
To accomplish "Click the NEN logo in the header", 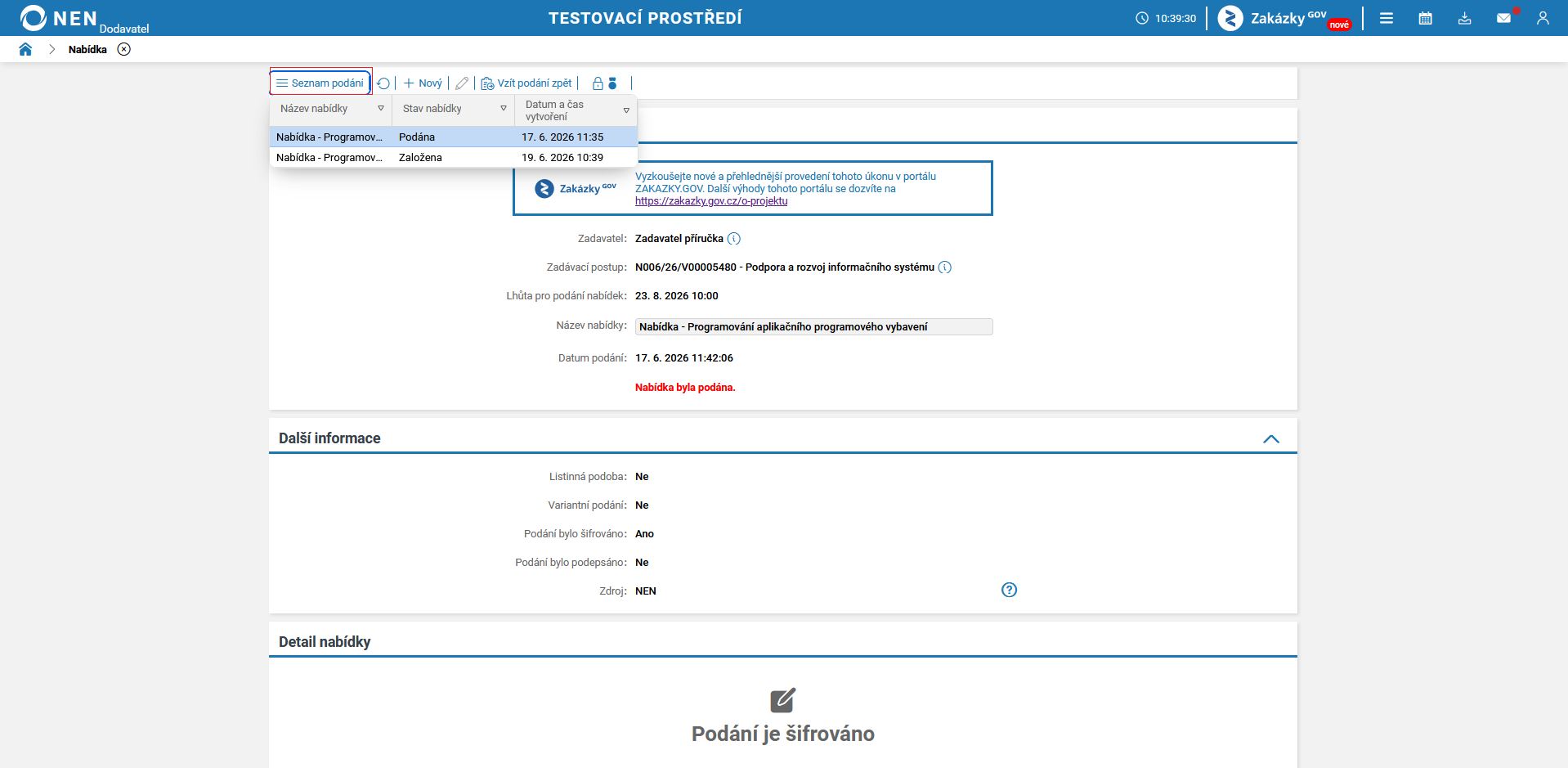I will point(59,18).
